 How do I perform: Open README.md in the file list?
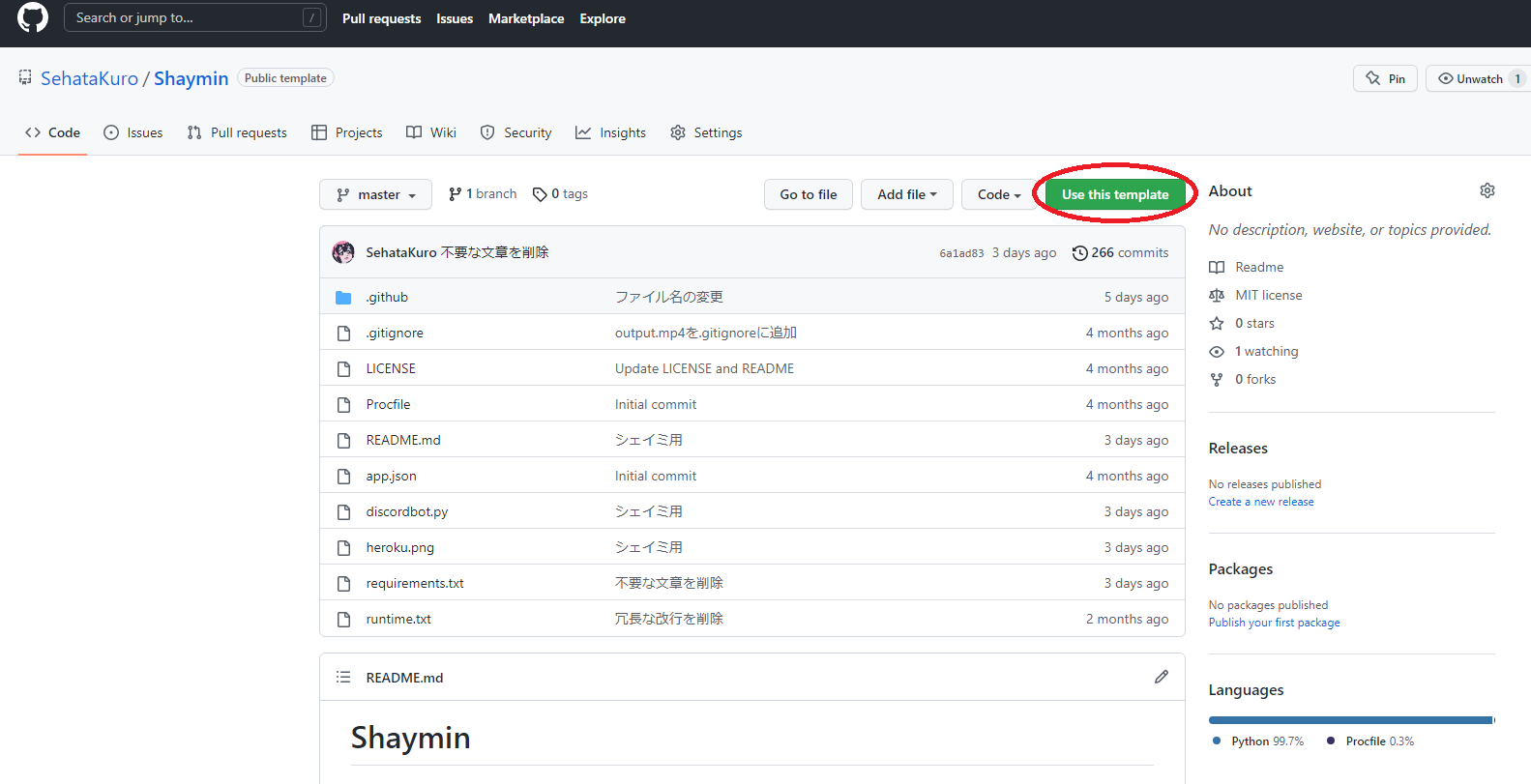403,440
